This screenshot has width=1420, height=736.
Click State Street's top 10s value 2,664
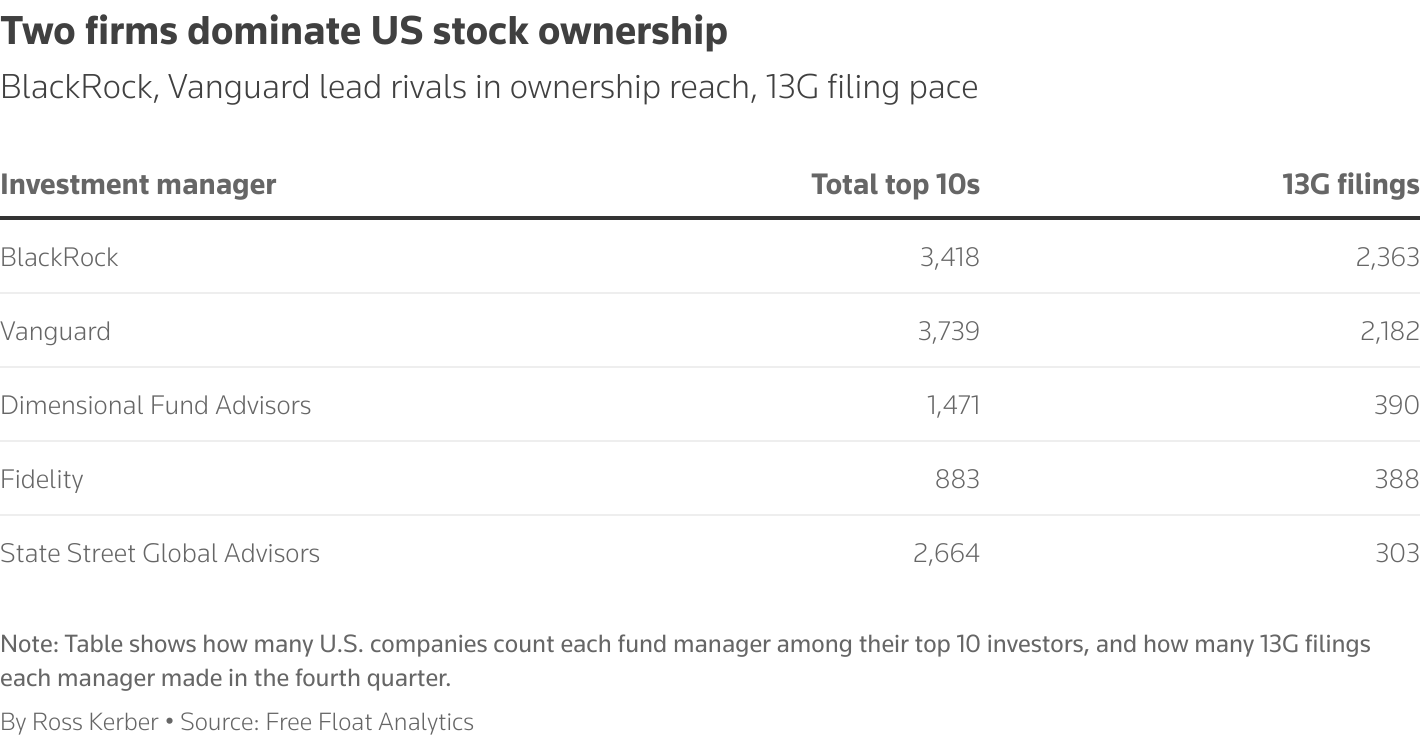pos(946,553)
